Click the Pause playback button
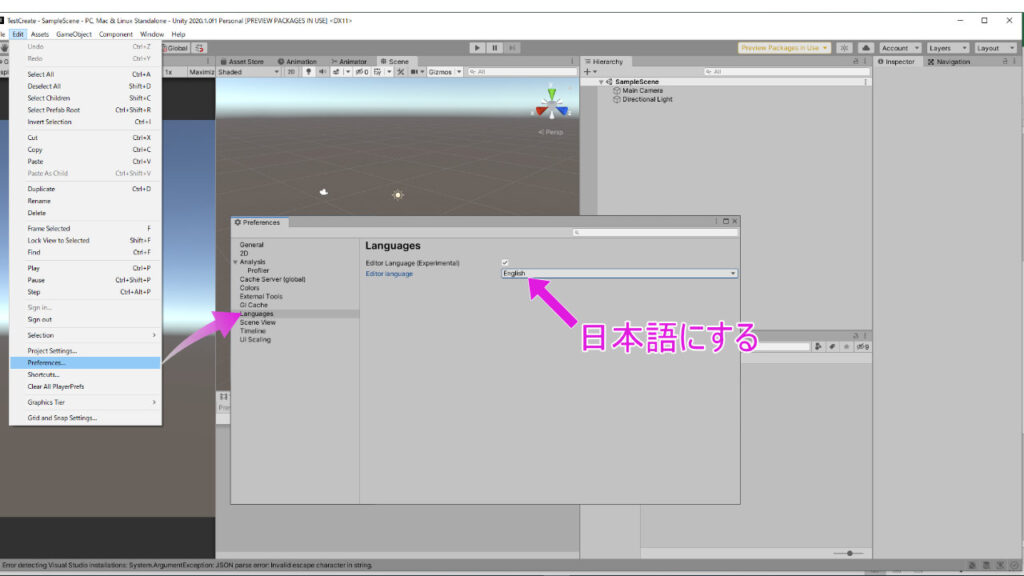Image resolution: width=1024 pixels, height=576 pixels. (494, 47)
